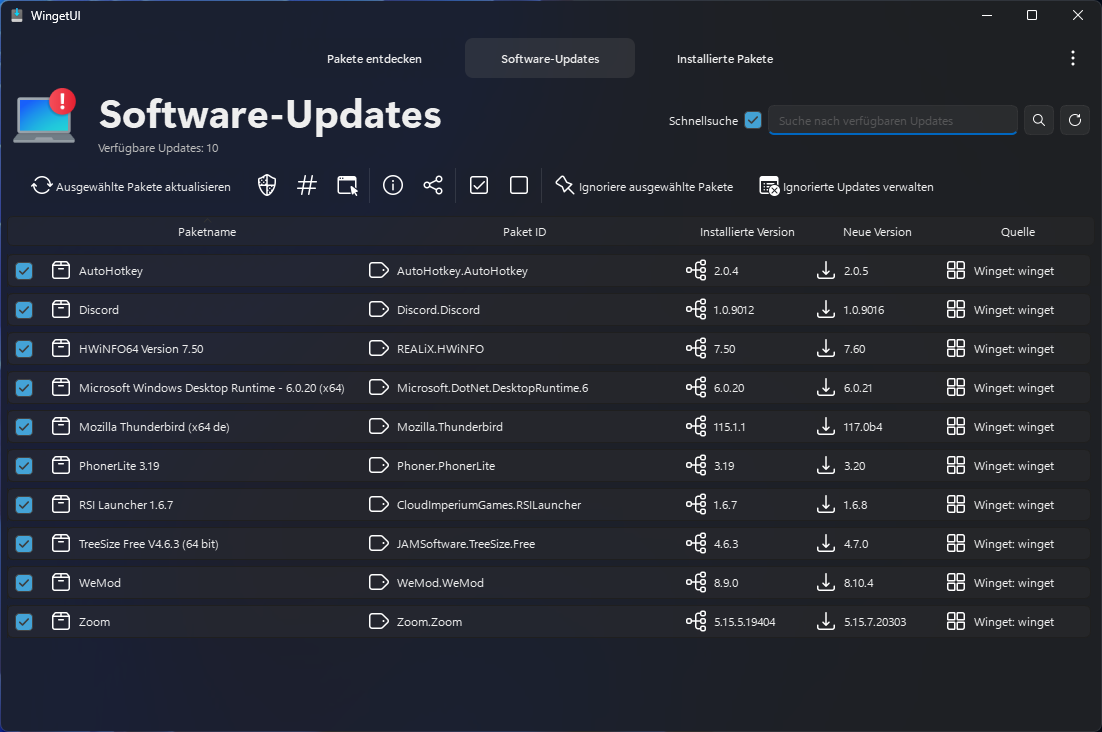The height and width of the screenshot is (732, 1102).
Task: Click new version 2.0.5 cell
Action: point(855,270)
